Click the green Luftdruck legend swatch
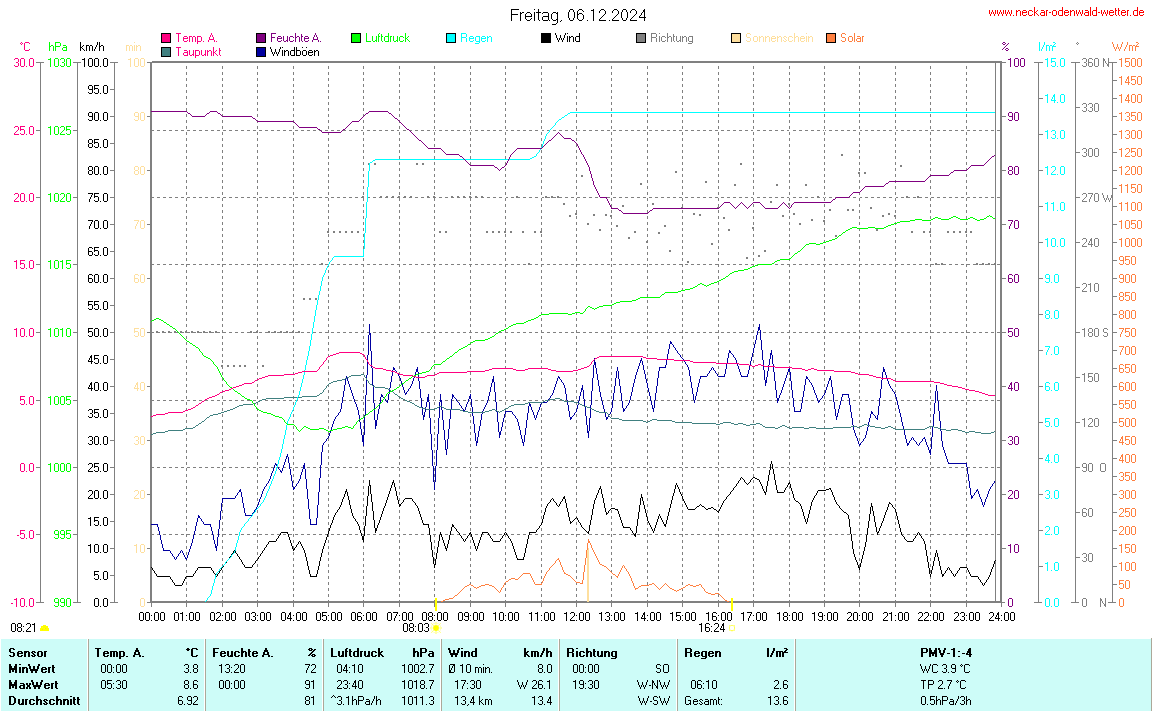1152x711 pixels. [x=356, y=39]
